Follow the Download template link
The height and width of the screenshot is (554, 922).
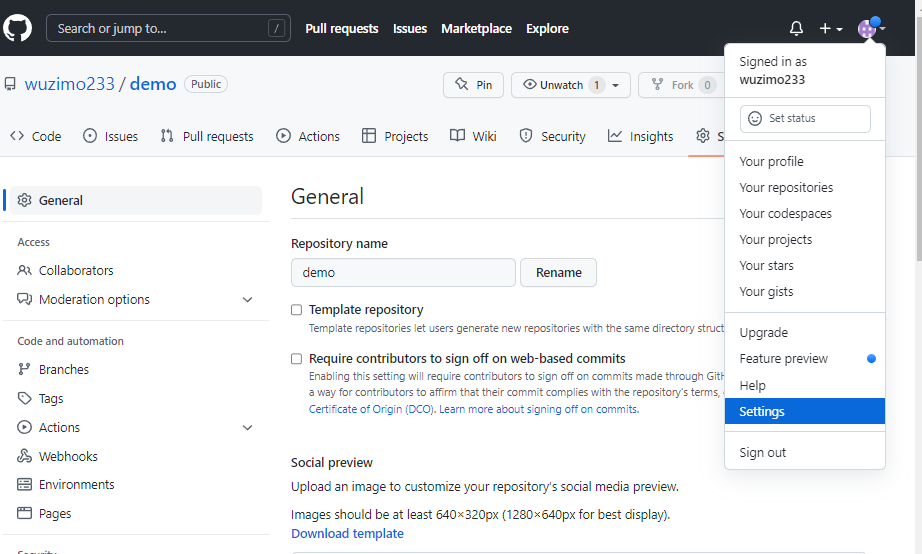[347, 533]
